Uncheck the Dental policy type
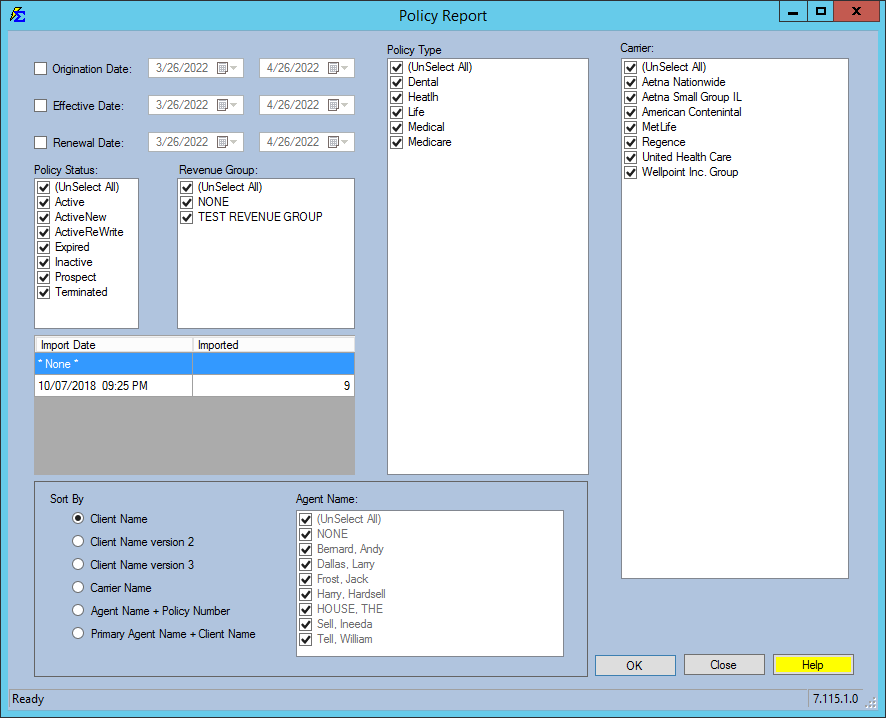This screenshot has width=886, height=718. coord(397,82)
